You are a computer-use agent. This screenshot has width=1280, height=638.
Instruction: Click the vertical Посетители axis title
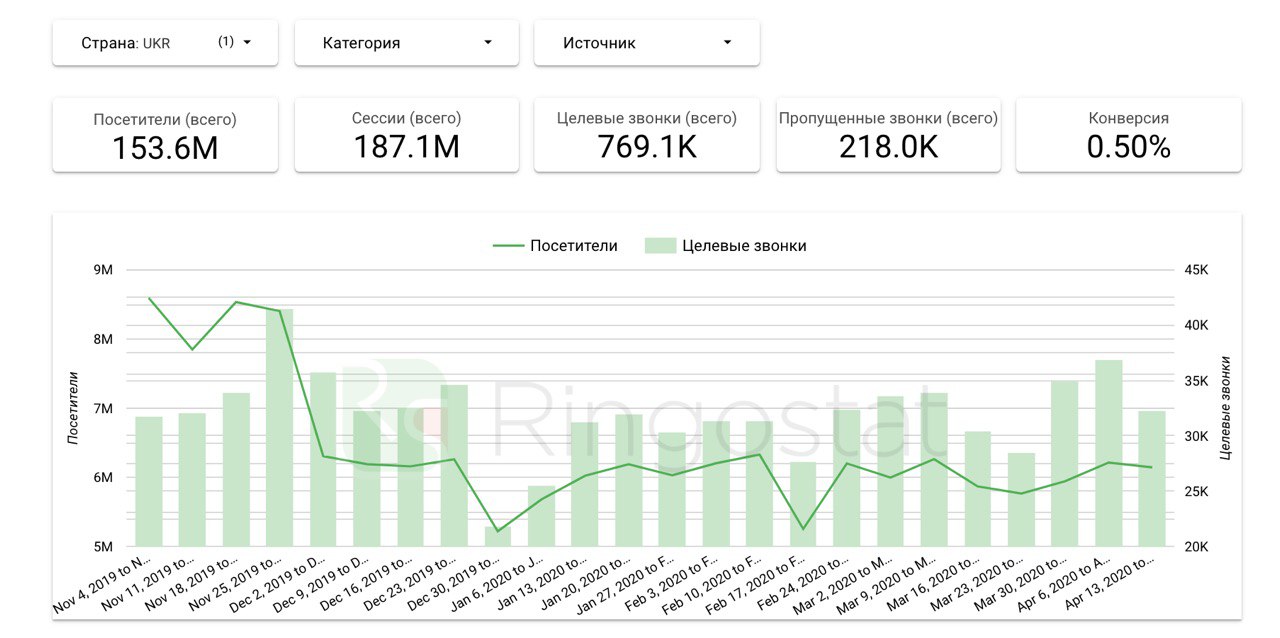point(73,408)
